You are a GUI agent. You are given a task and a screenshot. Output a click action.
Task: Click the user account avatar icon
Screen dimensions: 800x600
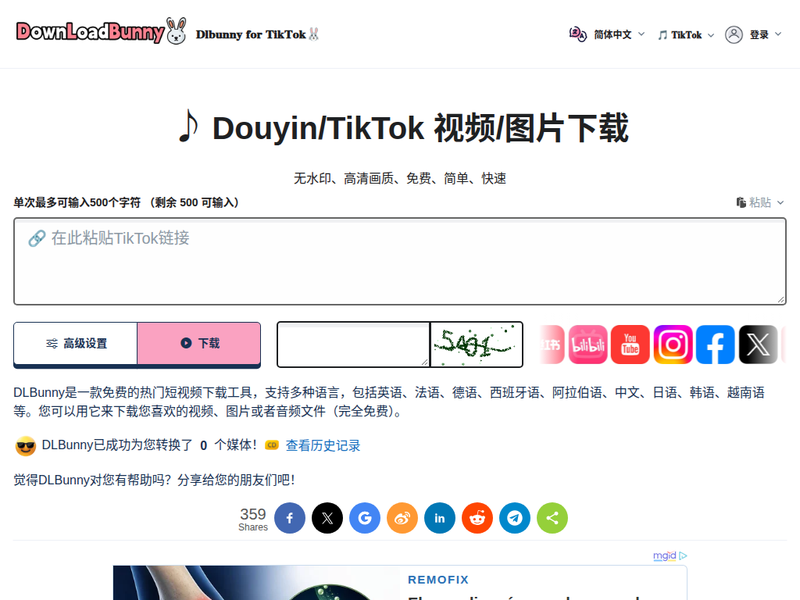pyautogui.click(x=734, y=35)
